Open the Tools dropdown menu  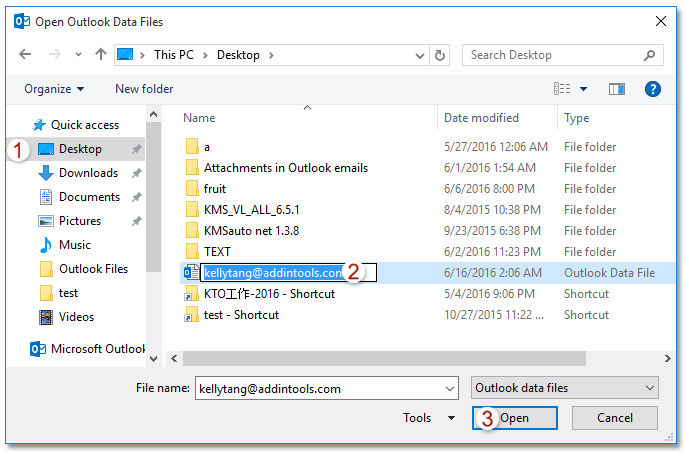pyautogui.click(x=429, y=418)
